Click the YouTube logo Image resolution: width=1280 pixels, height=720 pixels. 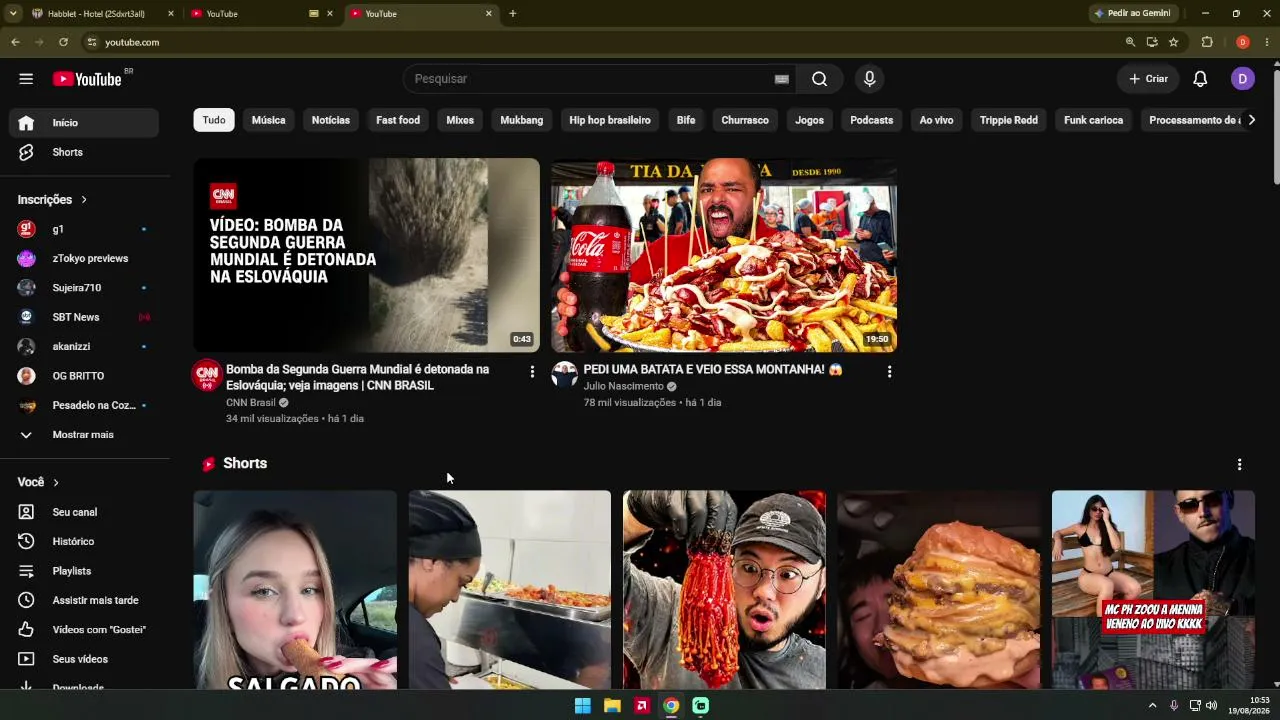[87, 79]
